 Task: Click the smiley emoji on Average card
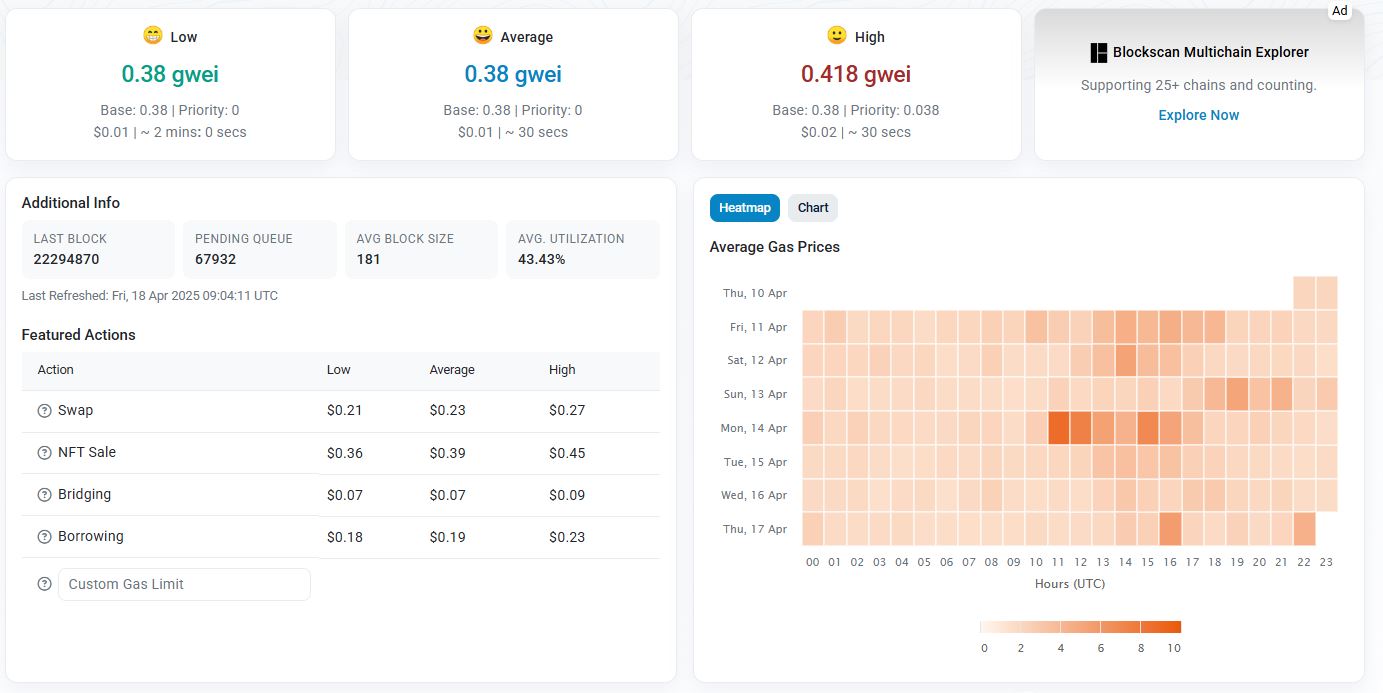[483, 36]
